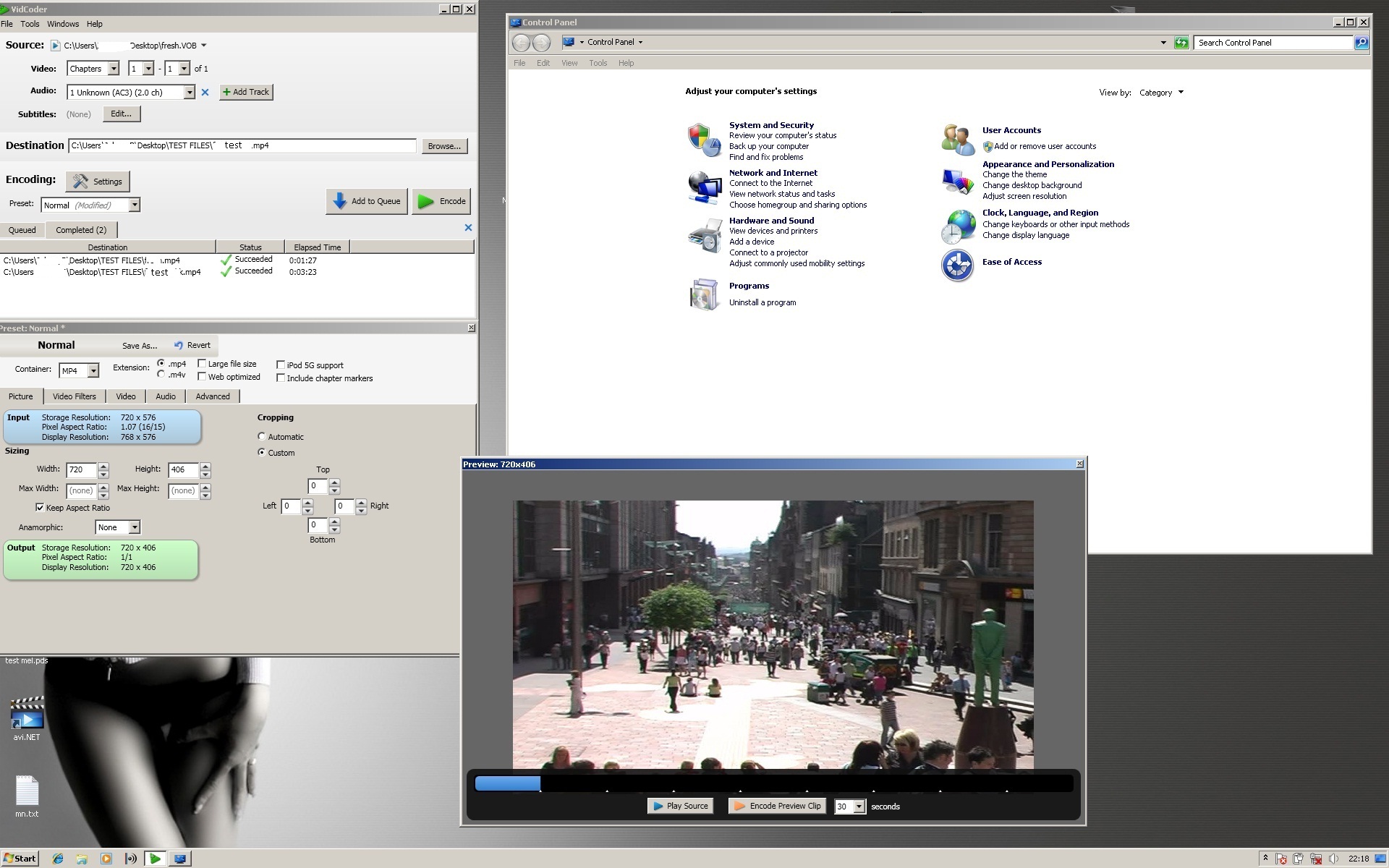Open the Audio settings tab
1389x868 pixels.
coord(166,396)
